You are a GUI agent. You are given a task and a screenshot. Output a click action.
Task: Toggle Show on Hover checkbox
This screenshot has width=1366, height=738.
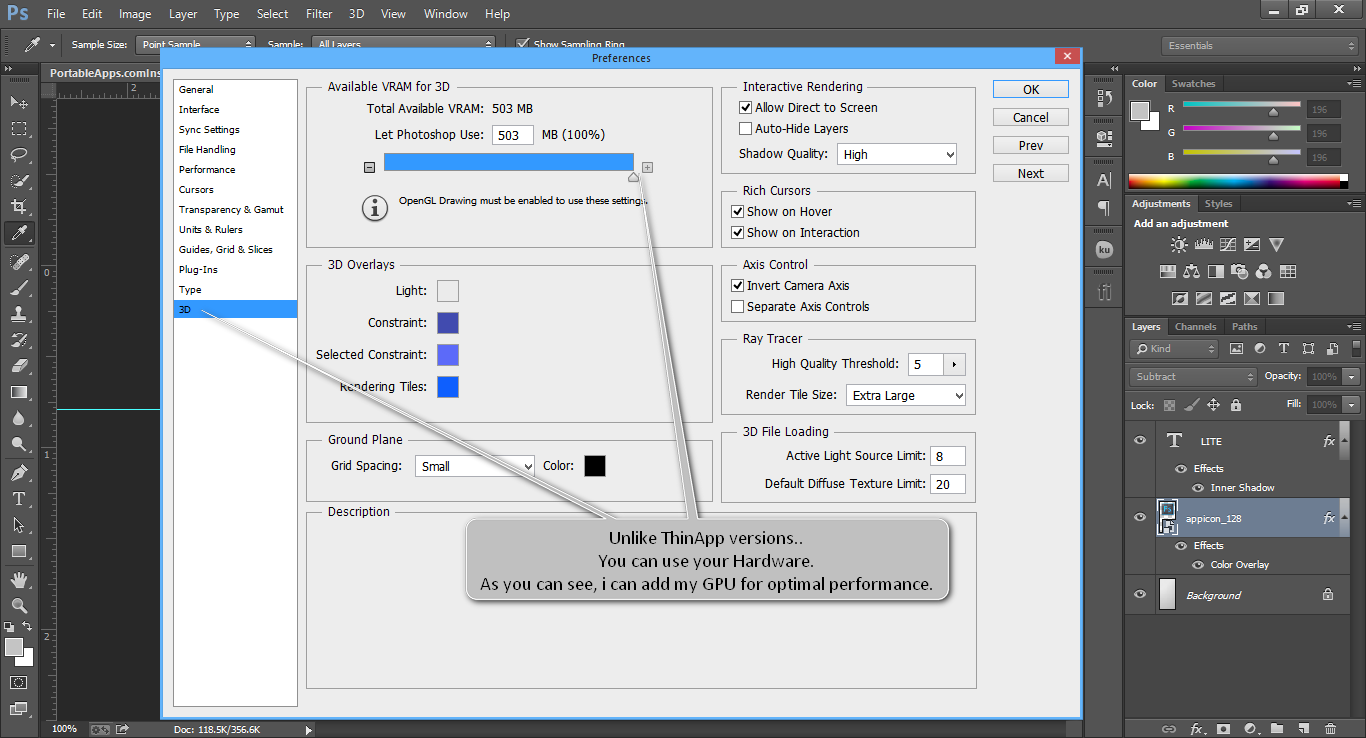coord(738,211)
